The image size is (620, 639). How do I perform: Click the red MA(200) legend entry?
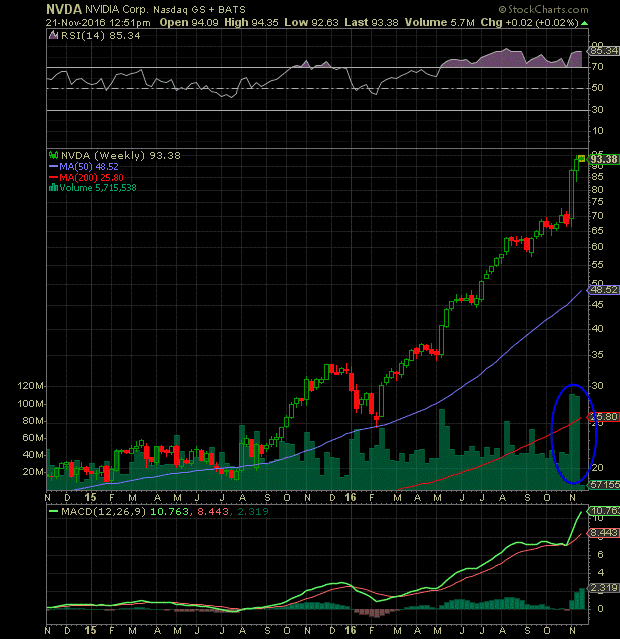pyautogui.click(x=91, y=176)
